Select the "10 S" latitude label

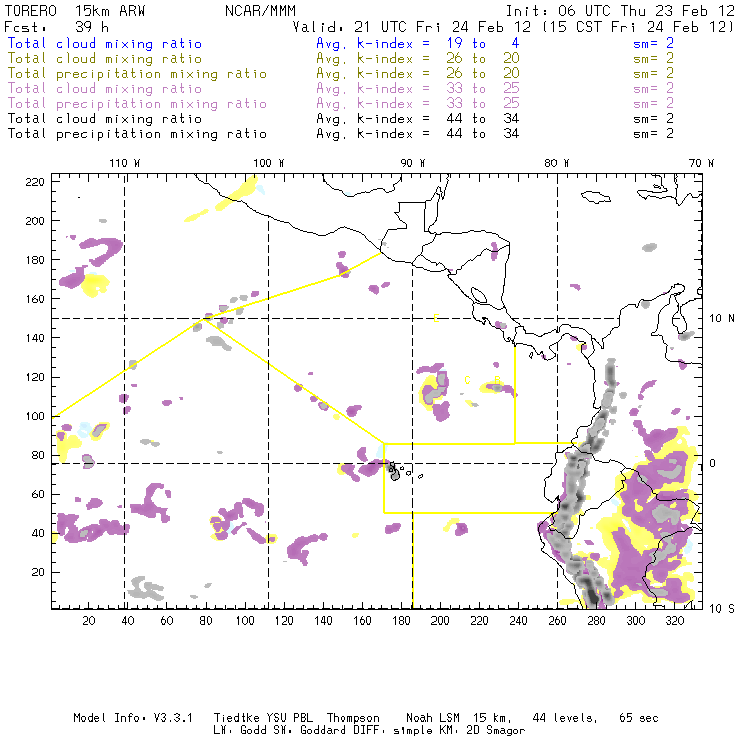[722, 609]
